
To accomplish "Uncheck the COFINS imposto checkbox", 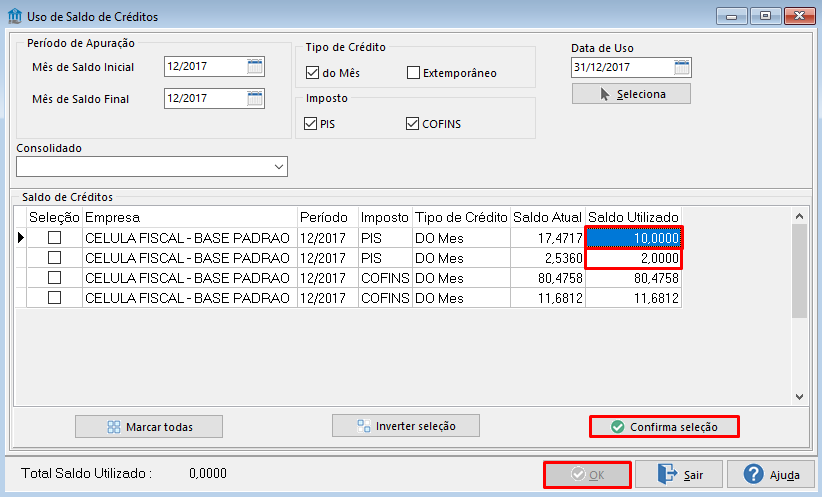I will [413, 124].
